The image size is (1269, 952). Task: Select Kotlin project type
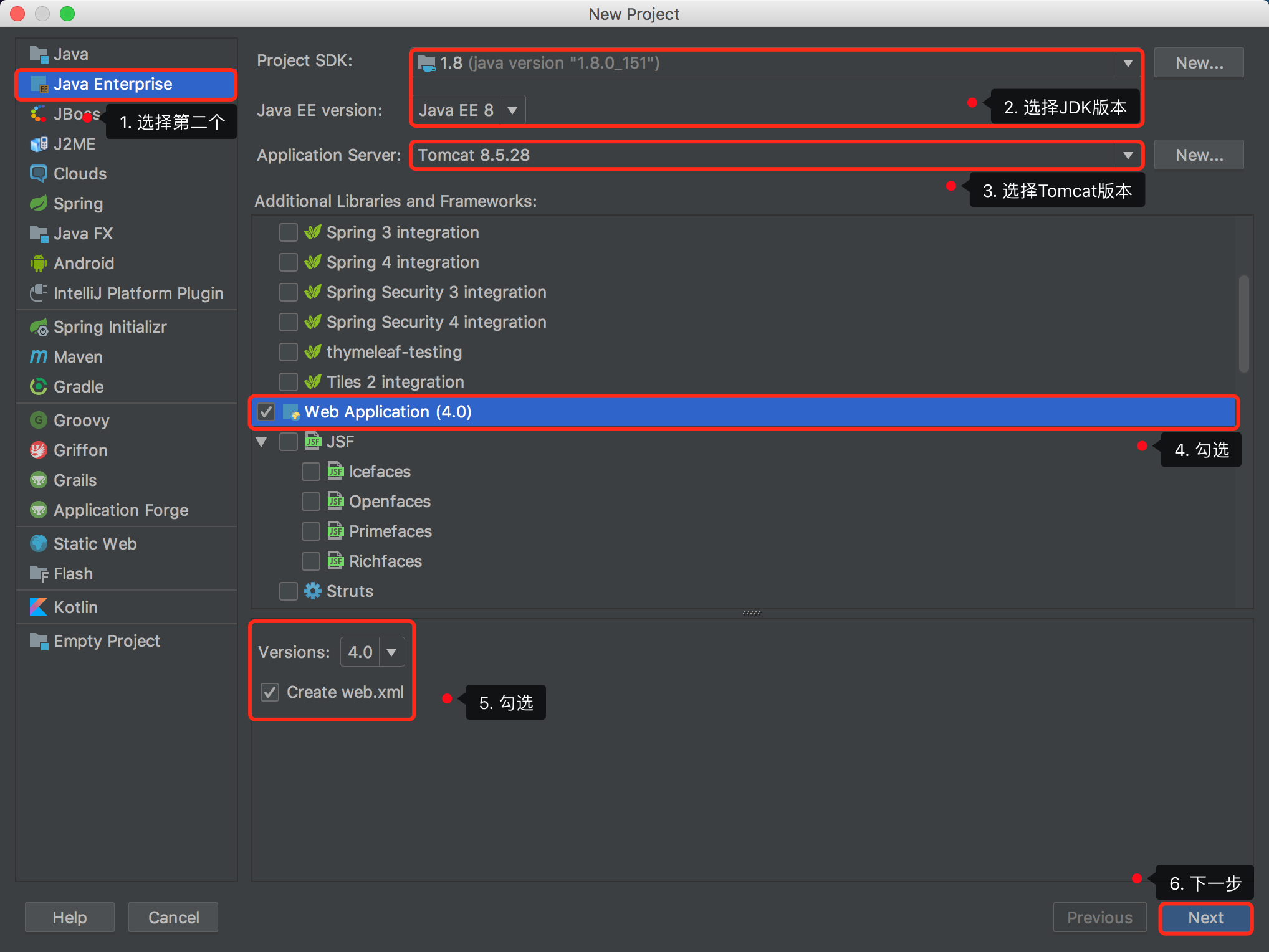pyautogui.click(x=127, y=607)
